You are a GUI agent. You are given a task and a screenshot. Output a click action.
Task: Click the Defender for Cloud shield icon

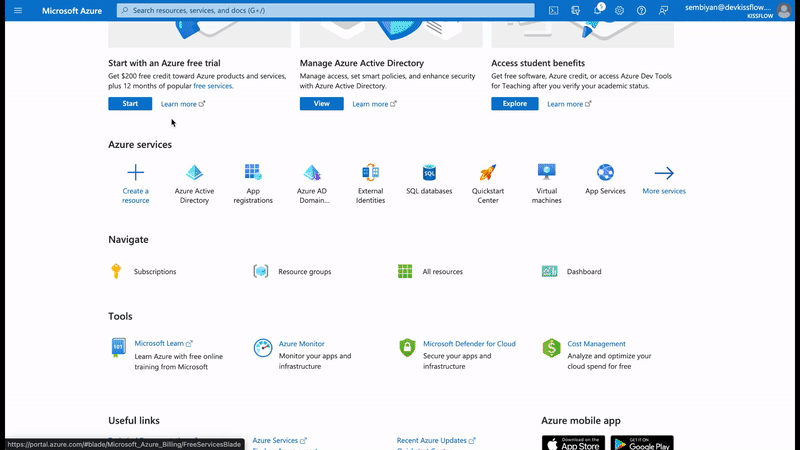(407, 348)
